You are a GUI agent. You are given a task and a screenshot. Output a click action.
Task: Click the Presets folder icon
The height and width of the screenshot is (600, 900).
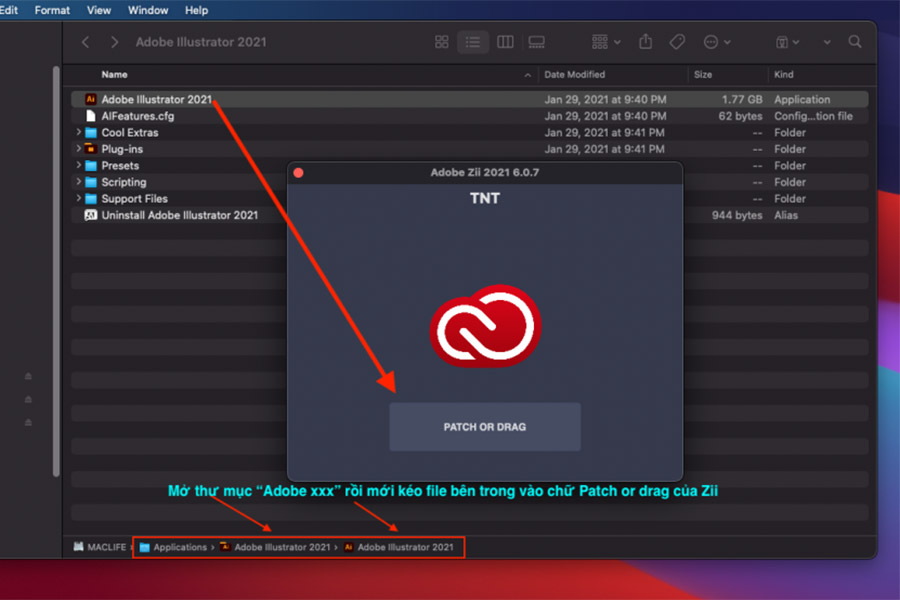click(x=91, y=166)
